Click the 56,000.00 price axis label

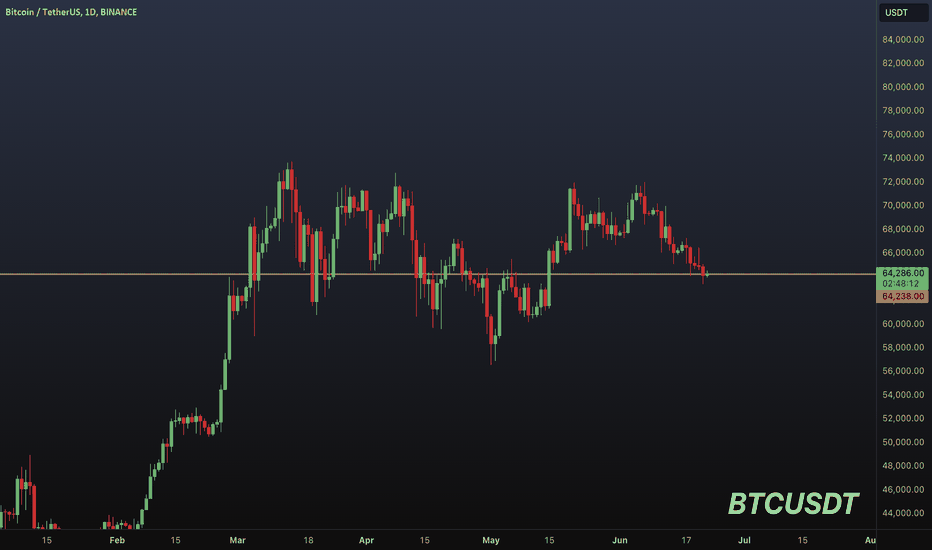click(x=903, y=371)
